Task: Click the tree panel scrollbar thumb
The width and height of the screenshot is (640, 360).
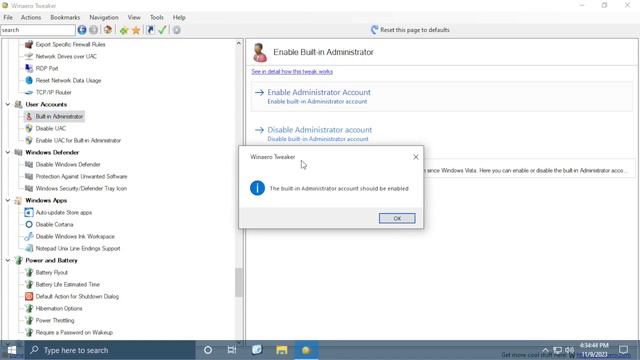Action: tap(239, 282)
